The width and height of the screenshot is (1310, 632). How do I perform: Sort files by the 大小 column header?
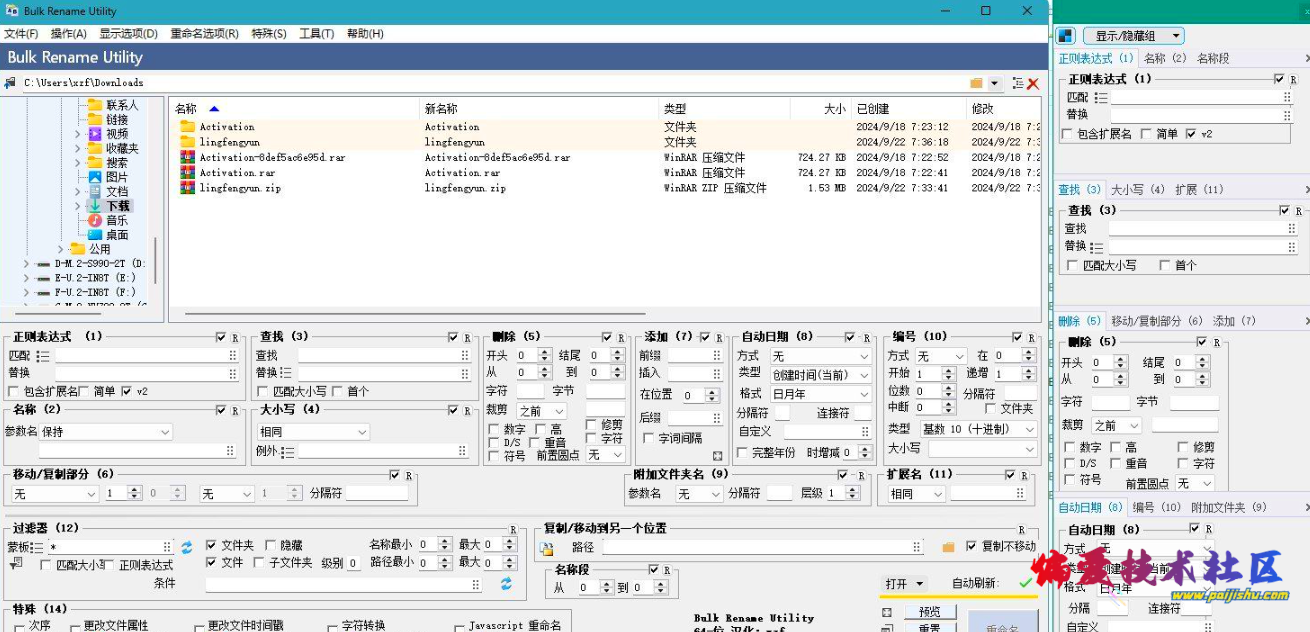pyautogui.click(x=820, y=109)
